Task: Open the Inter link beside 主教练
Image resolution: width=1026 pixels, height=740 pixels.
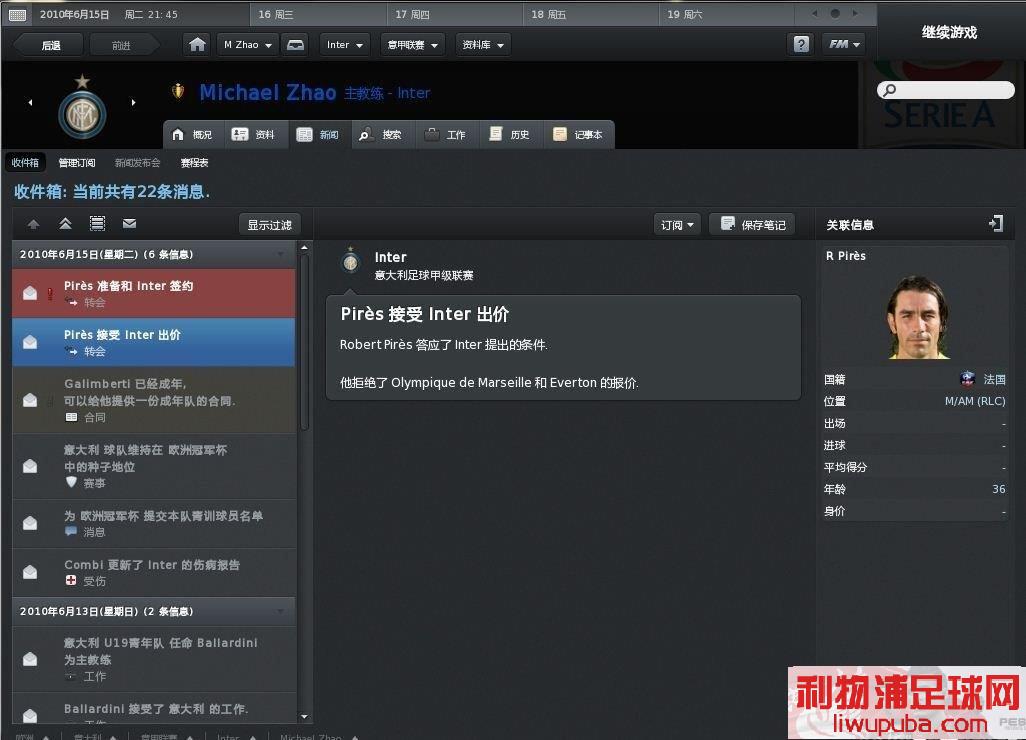Action: pyautogui.click(x=414, y=93)
